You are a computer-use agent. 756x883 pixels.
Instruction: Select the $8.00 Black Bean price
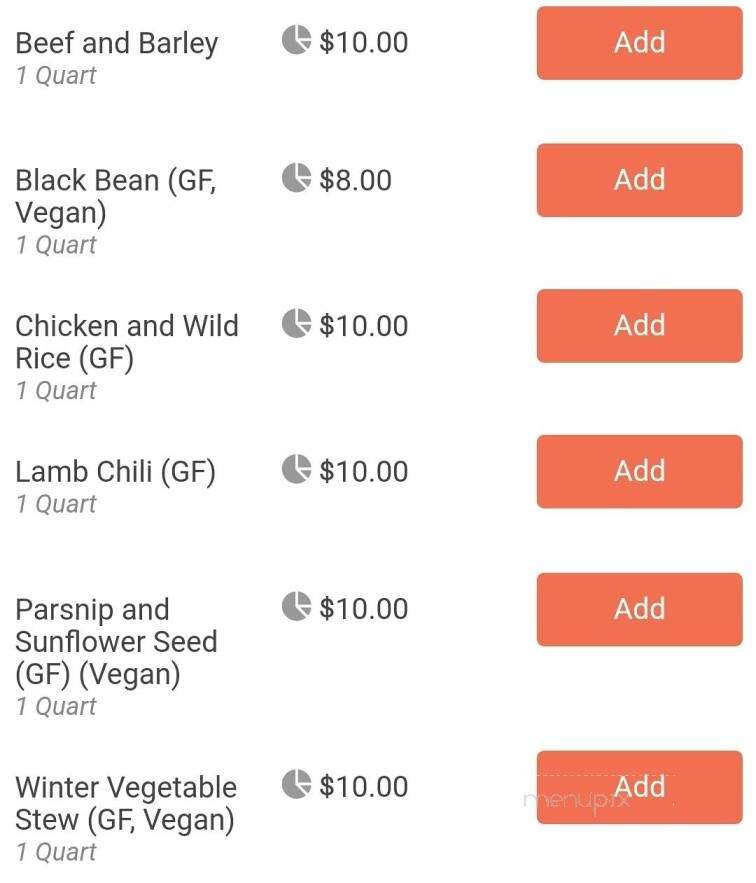coord(355,180)
